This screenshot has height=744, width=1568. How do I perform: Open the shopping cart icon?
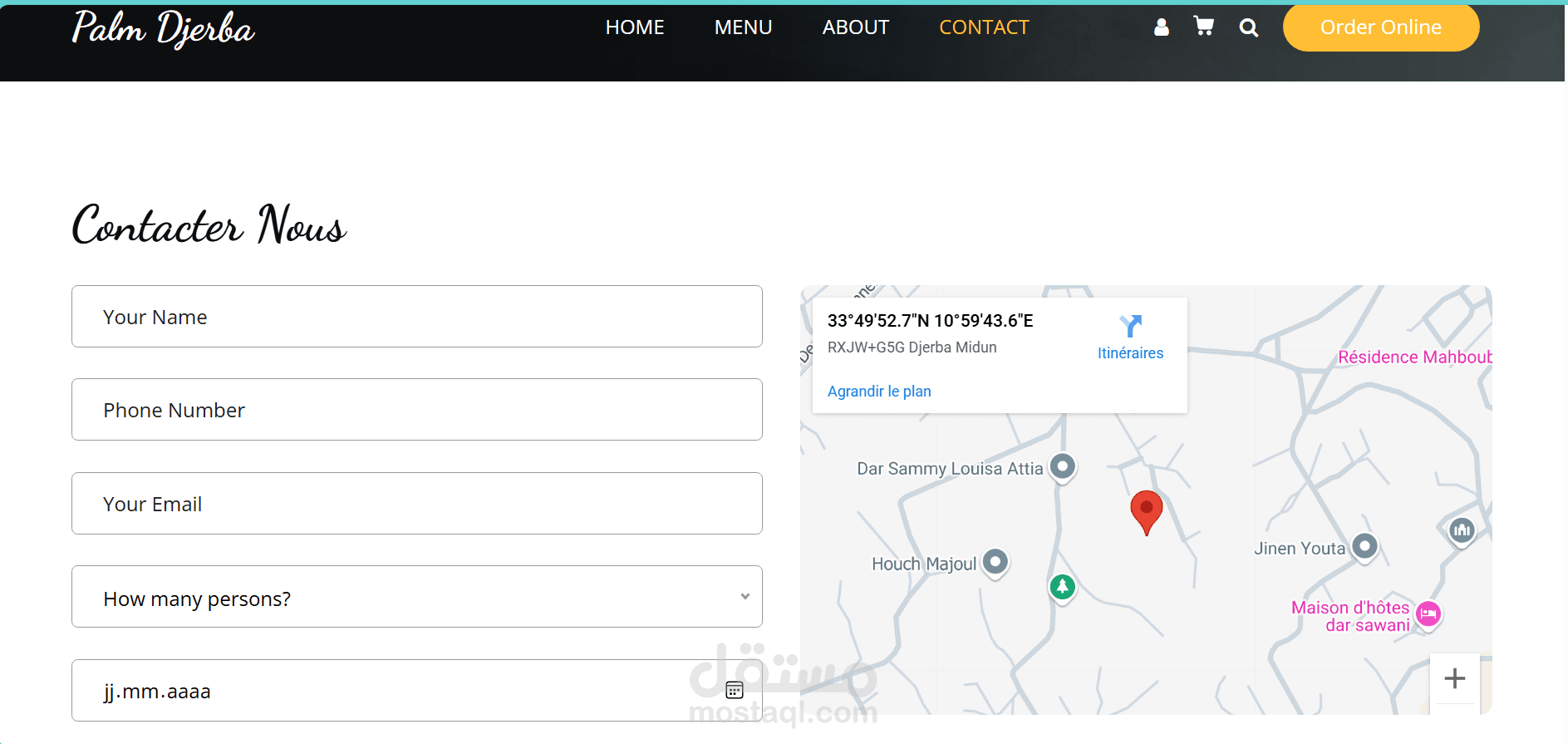(1203, 27)
